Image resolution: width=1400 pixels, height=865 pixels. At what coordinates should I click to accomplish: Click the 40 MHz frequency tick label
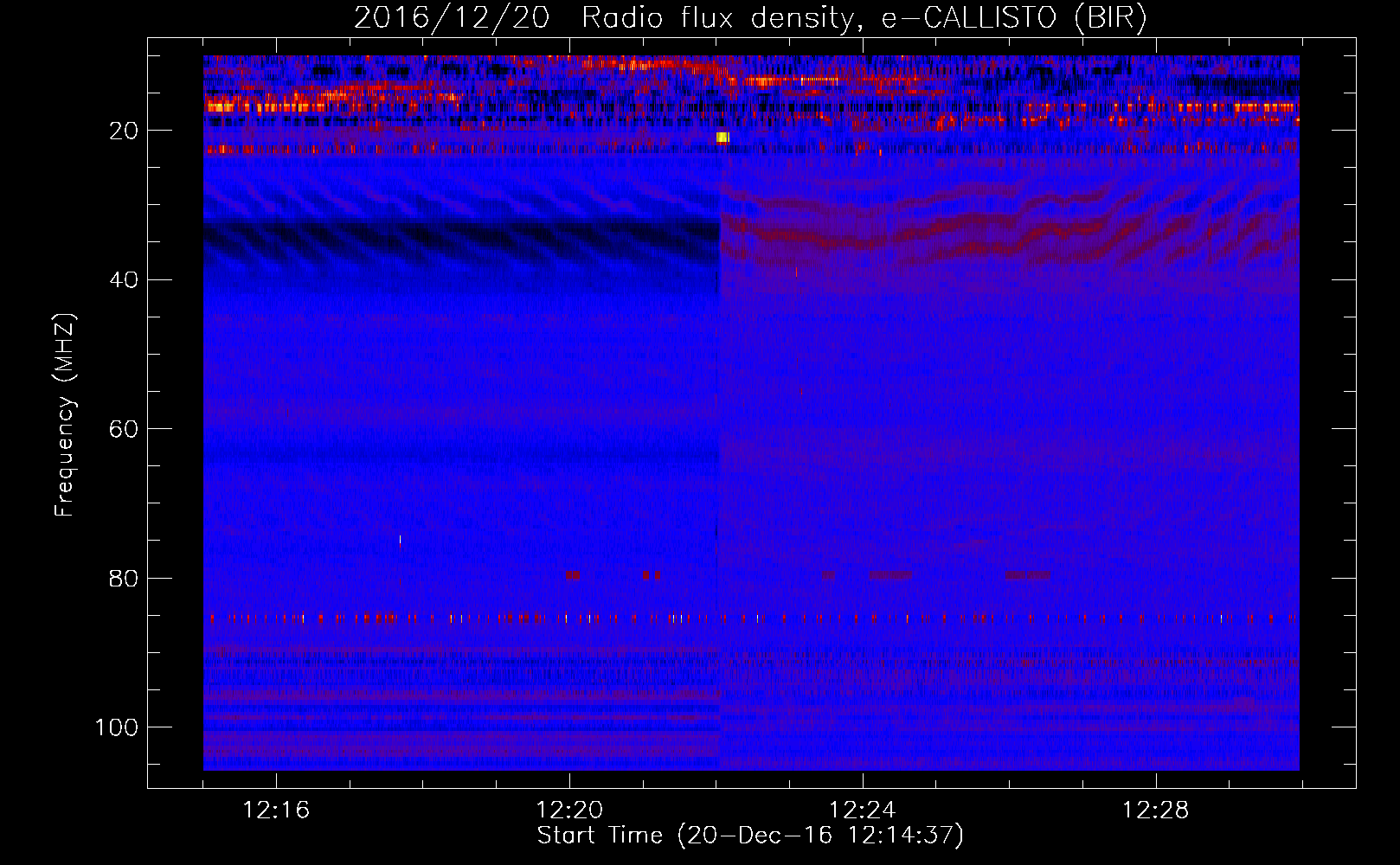[x=125, y=280]
